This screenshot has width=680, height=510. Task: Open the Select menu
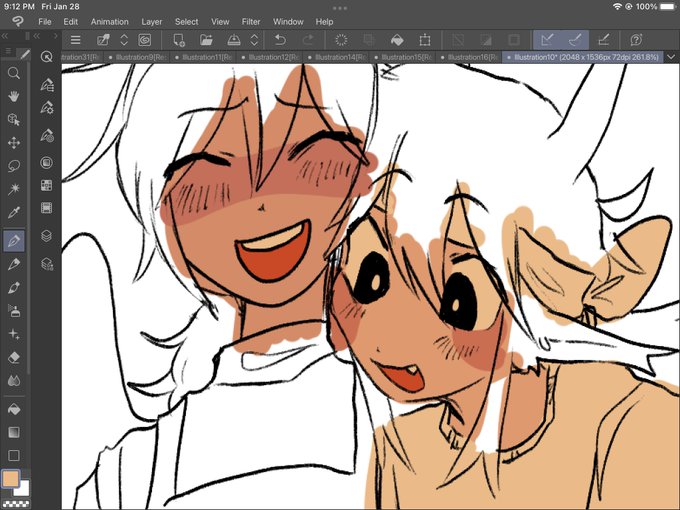point(186,22)
